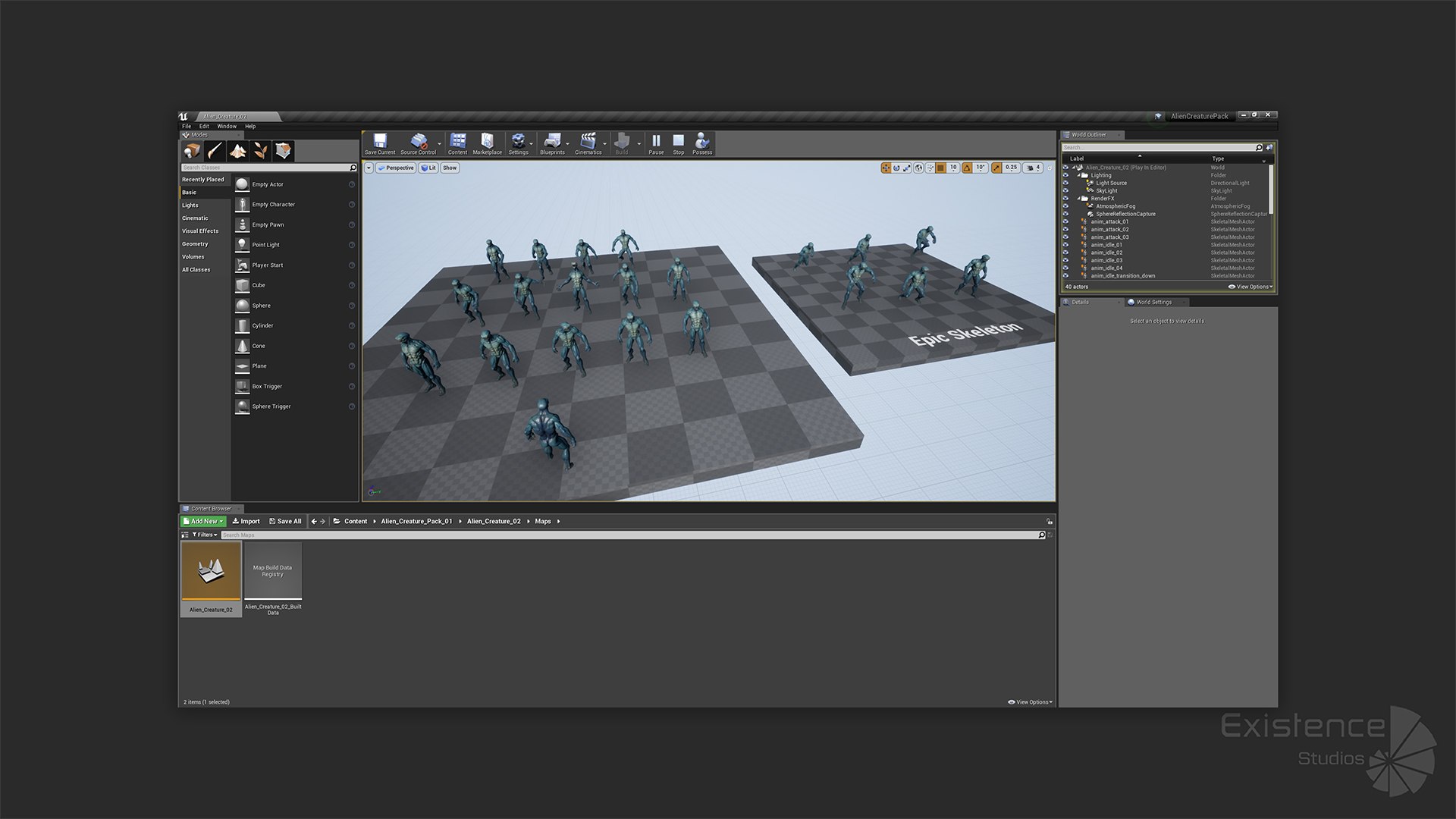Select the rotate gizmo tool in the viewport
Screen dimensions: 1456x819
[896, 168]
